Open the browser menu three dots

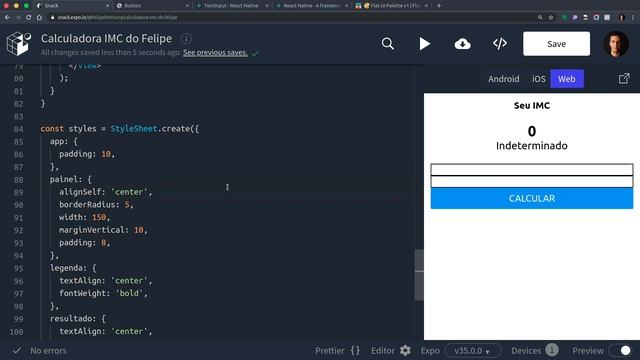[633, 18]
